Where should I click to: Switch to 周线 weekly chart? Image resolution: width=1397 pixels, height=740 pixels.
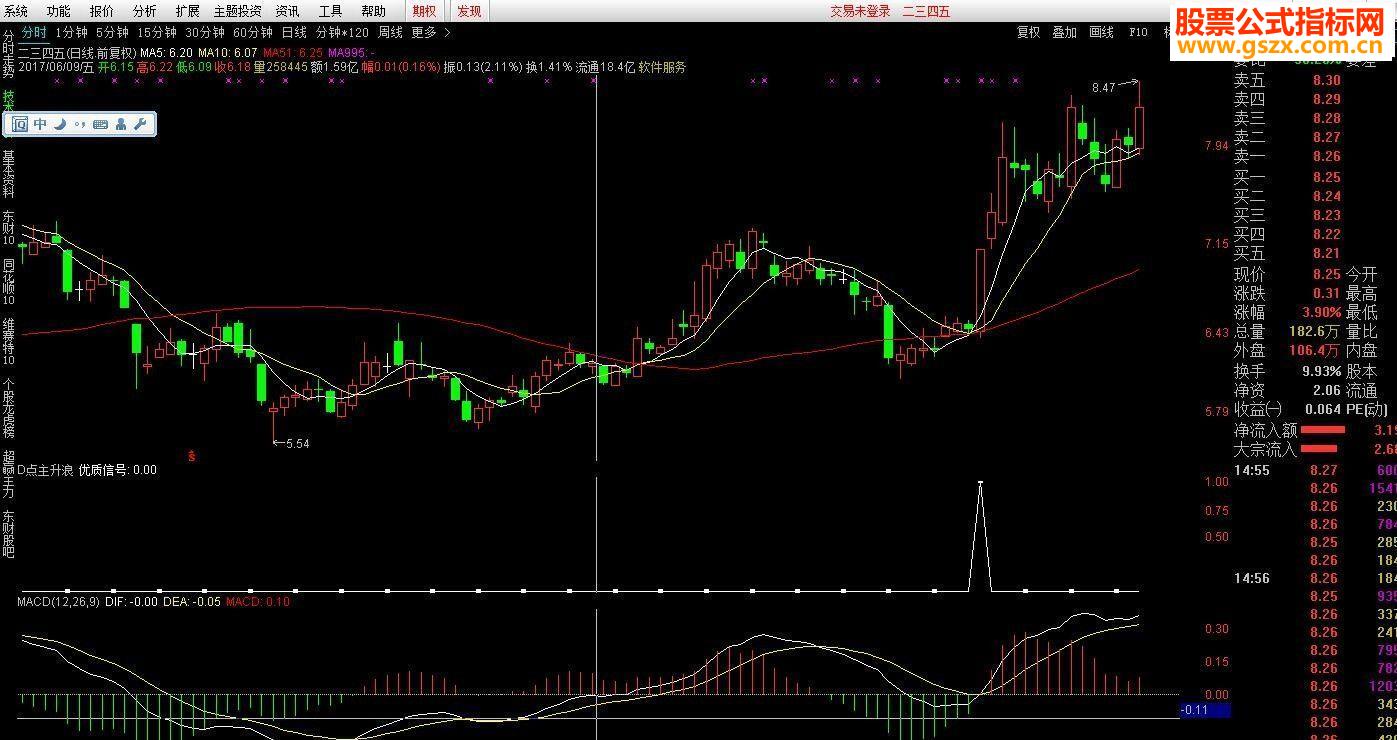point(389,32)
